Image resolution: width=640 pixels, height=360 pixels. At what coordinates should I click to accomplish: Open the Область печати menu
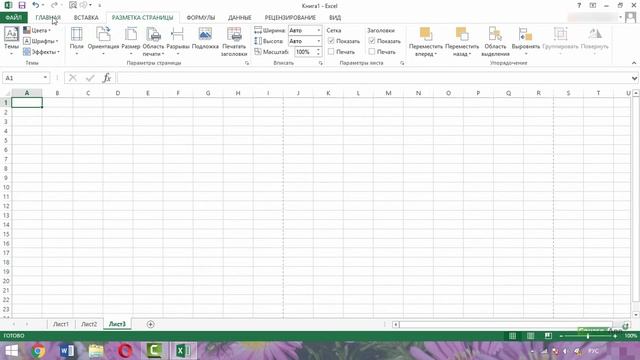pos(153,40)
